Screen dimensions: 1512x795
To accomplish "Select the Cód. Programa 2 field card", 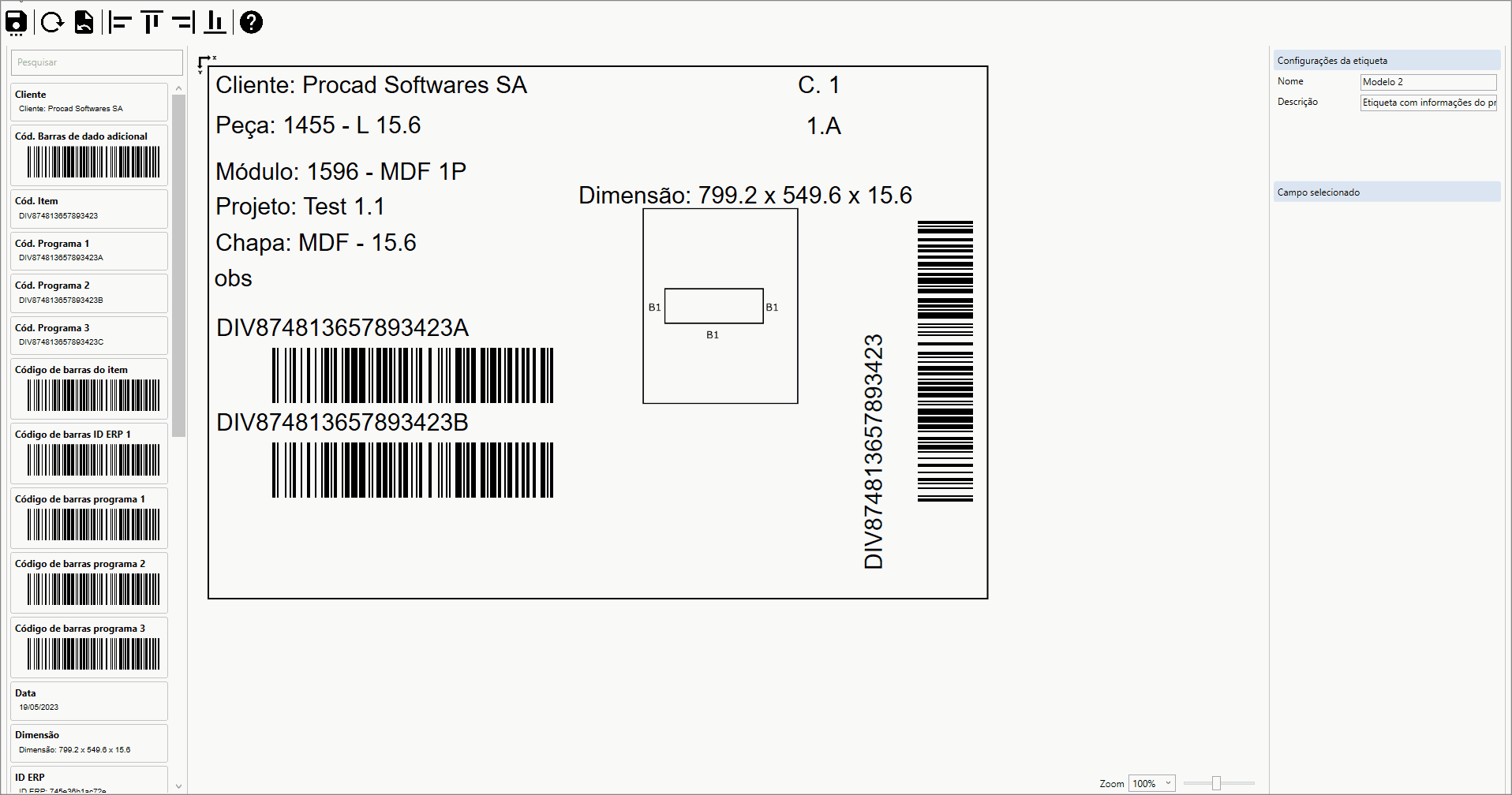I will pos(89,293).
